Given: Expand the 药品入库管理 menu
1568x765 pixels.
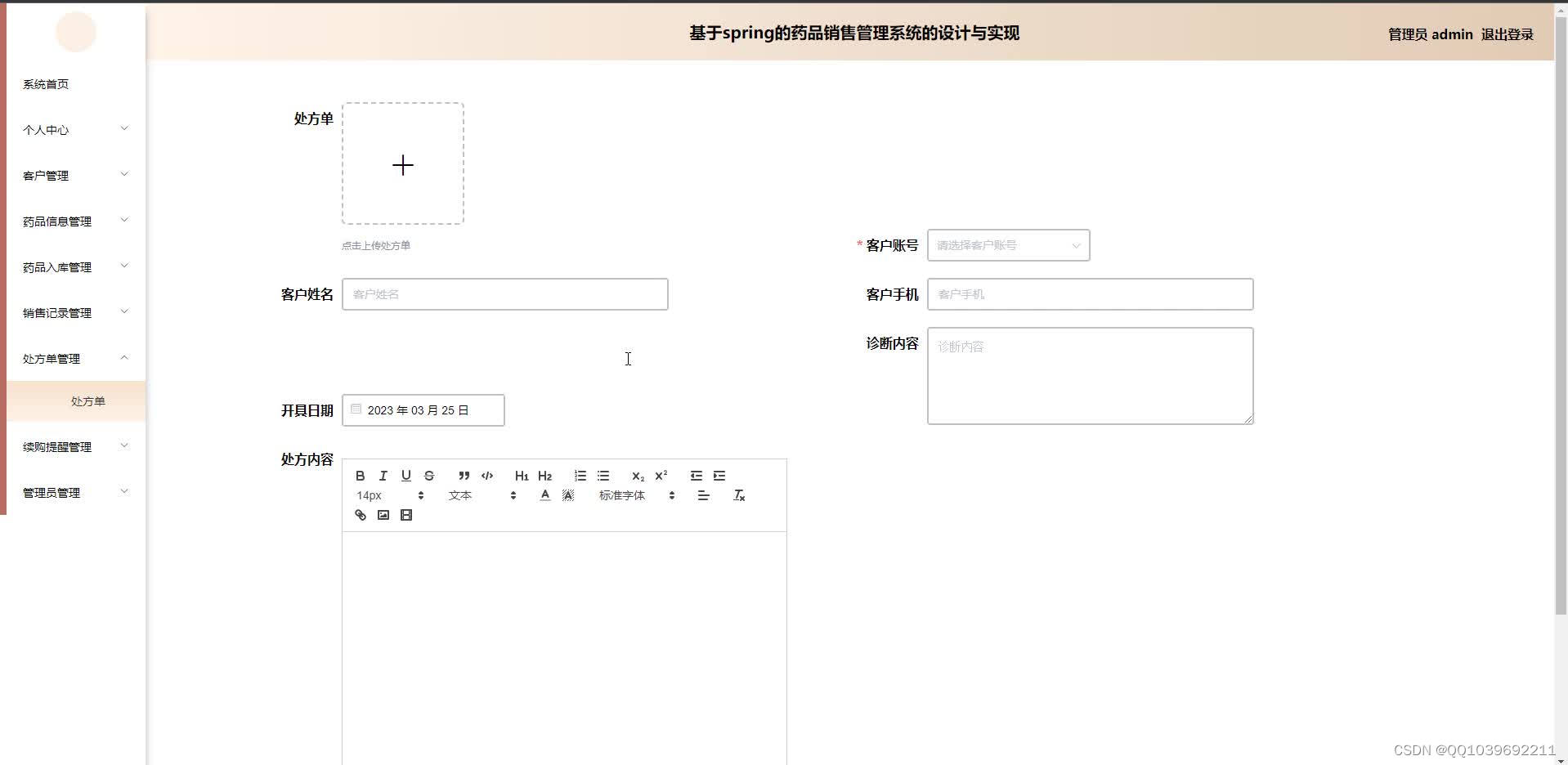Looking at the screenshot, I should click(75, 267).
